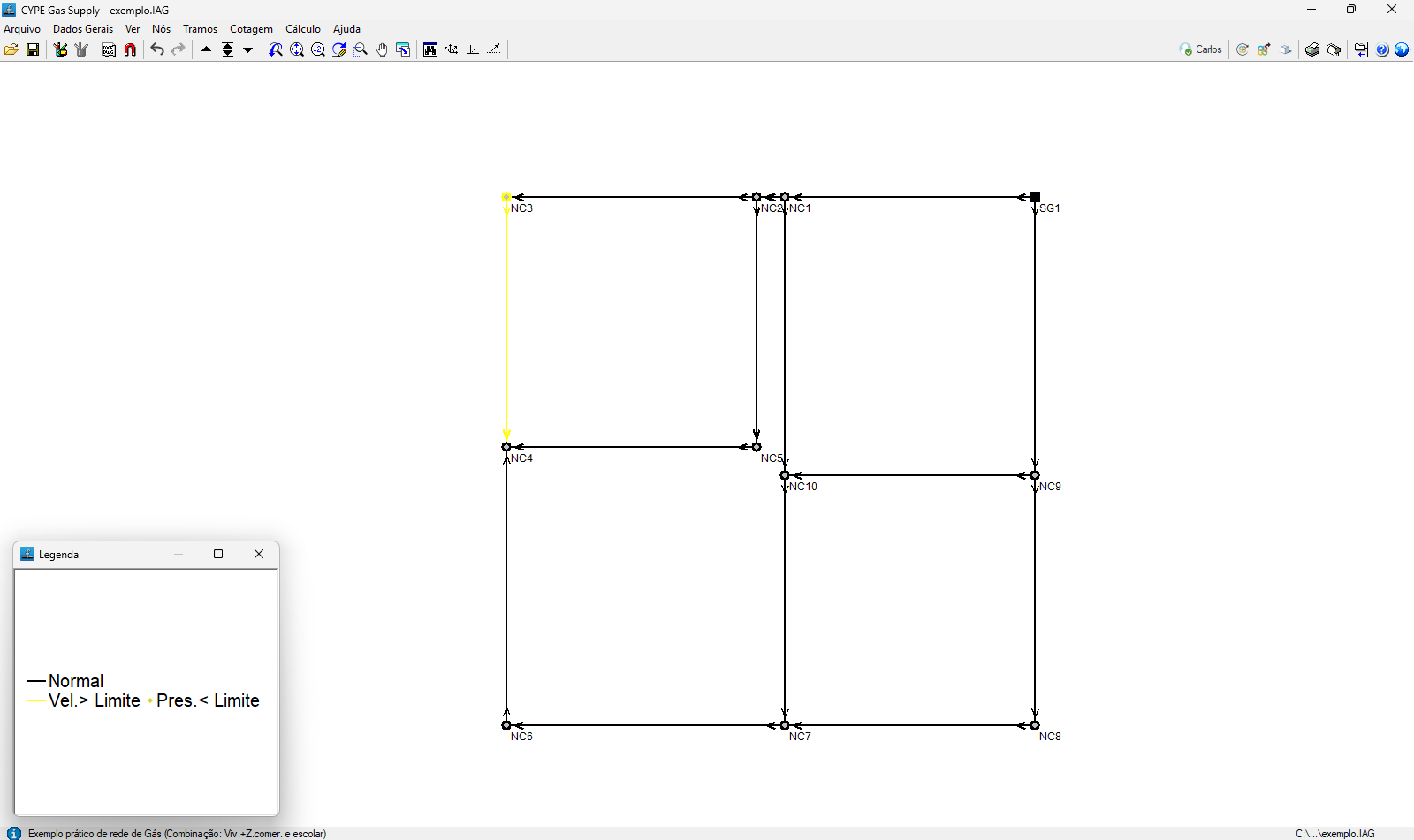This screenshot has height=840, width=1414.
Task: Close the Legenda window
Action: click(259, 554)
